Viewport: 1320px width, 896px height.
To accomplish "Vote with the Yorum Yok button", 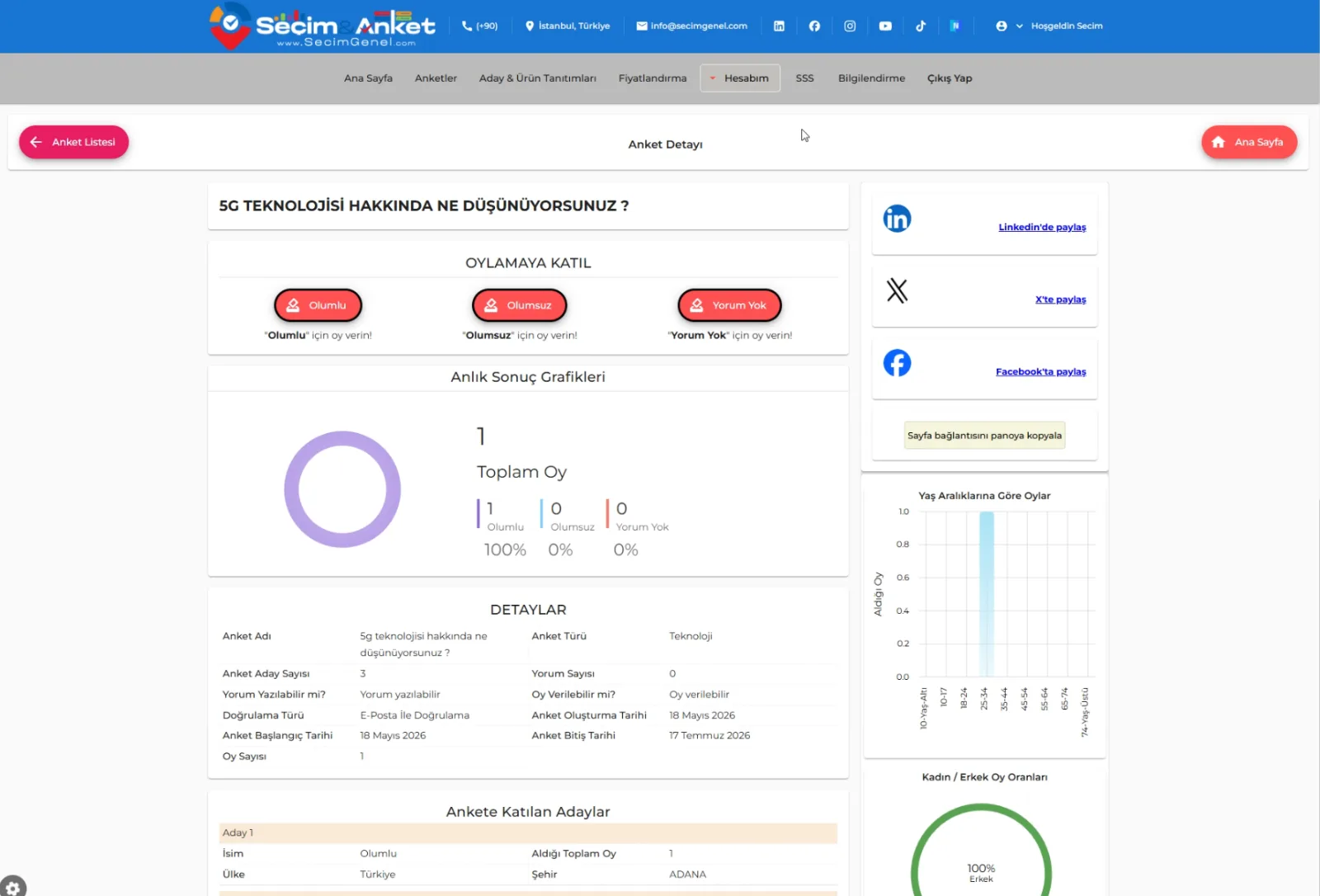I will tap(729, 305).
